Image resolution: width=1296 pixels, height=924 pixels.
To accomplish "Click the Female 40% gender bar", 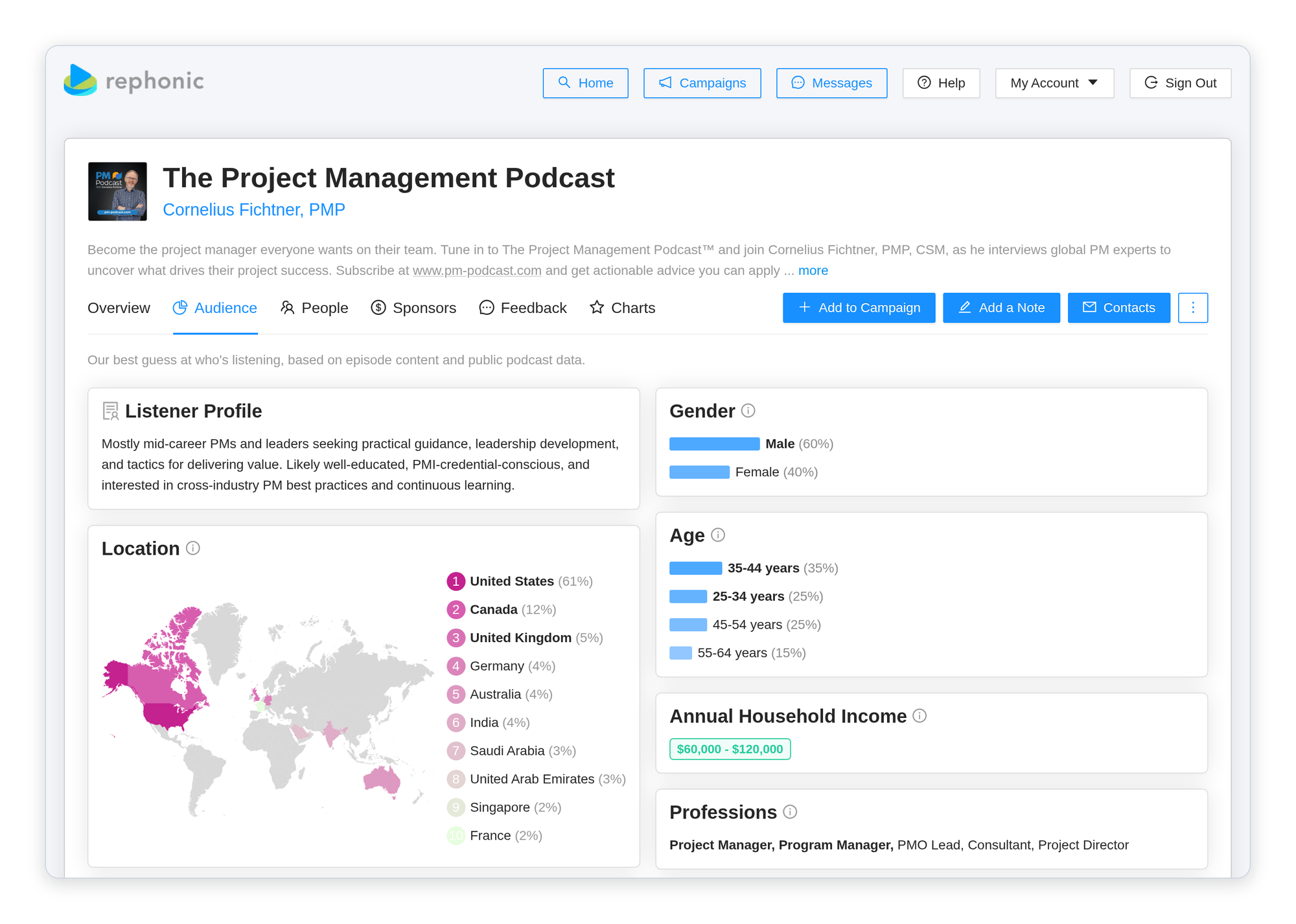I will point(699,472).
